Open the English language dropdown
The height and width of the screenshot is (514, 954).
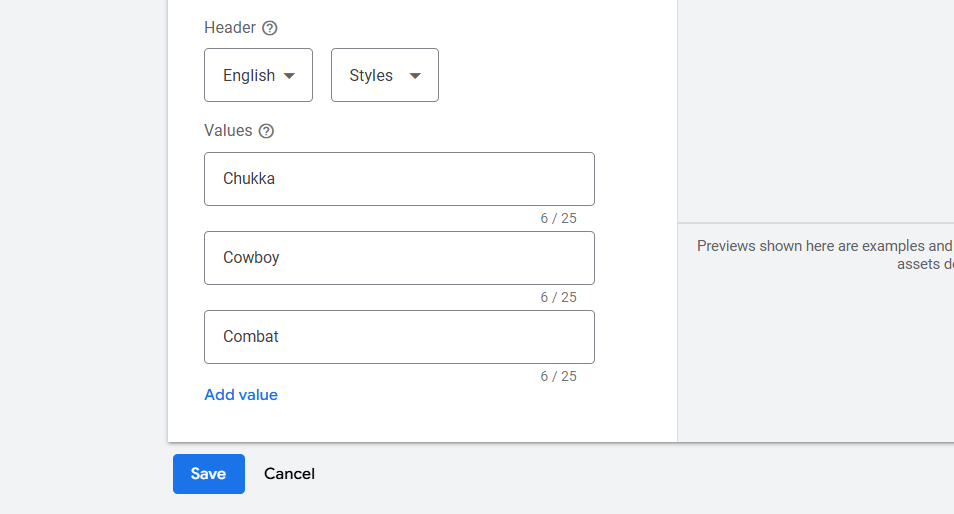pyautogui.click(x=258, y=75)
